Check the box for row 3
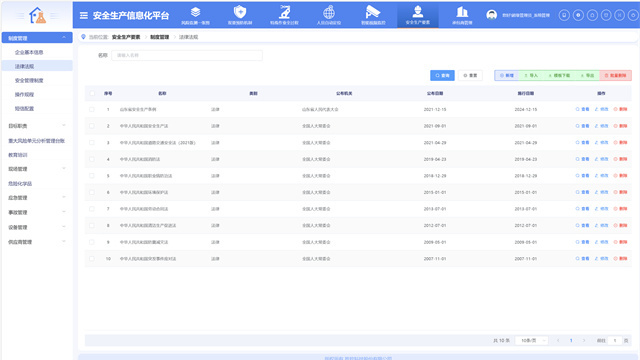The image size is (640, 360). 92,142
